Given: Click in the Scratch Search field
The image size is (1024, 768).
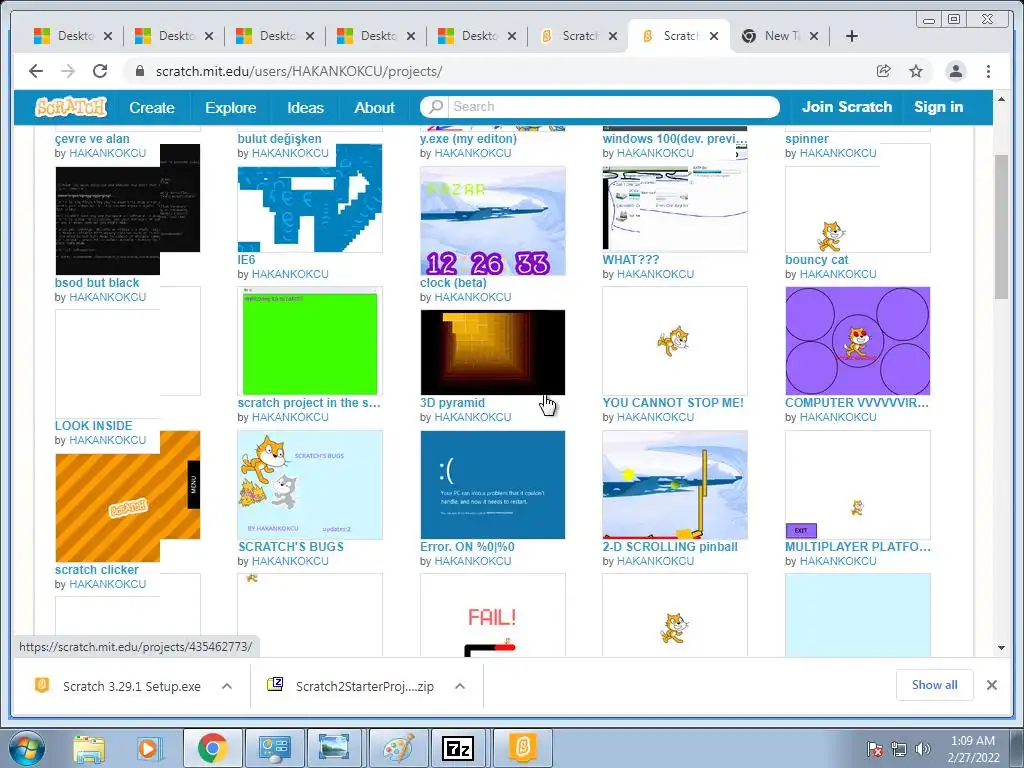Looking at the screenshot, I should click(x=614, y=106).
